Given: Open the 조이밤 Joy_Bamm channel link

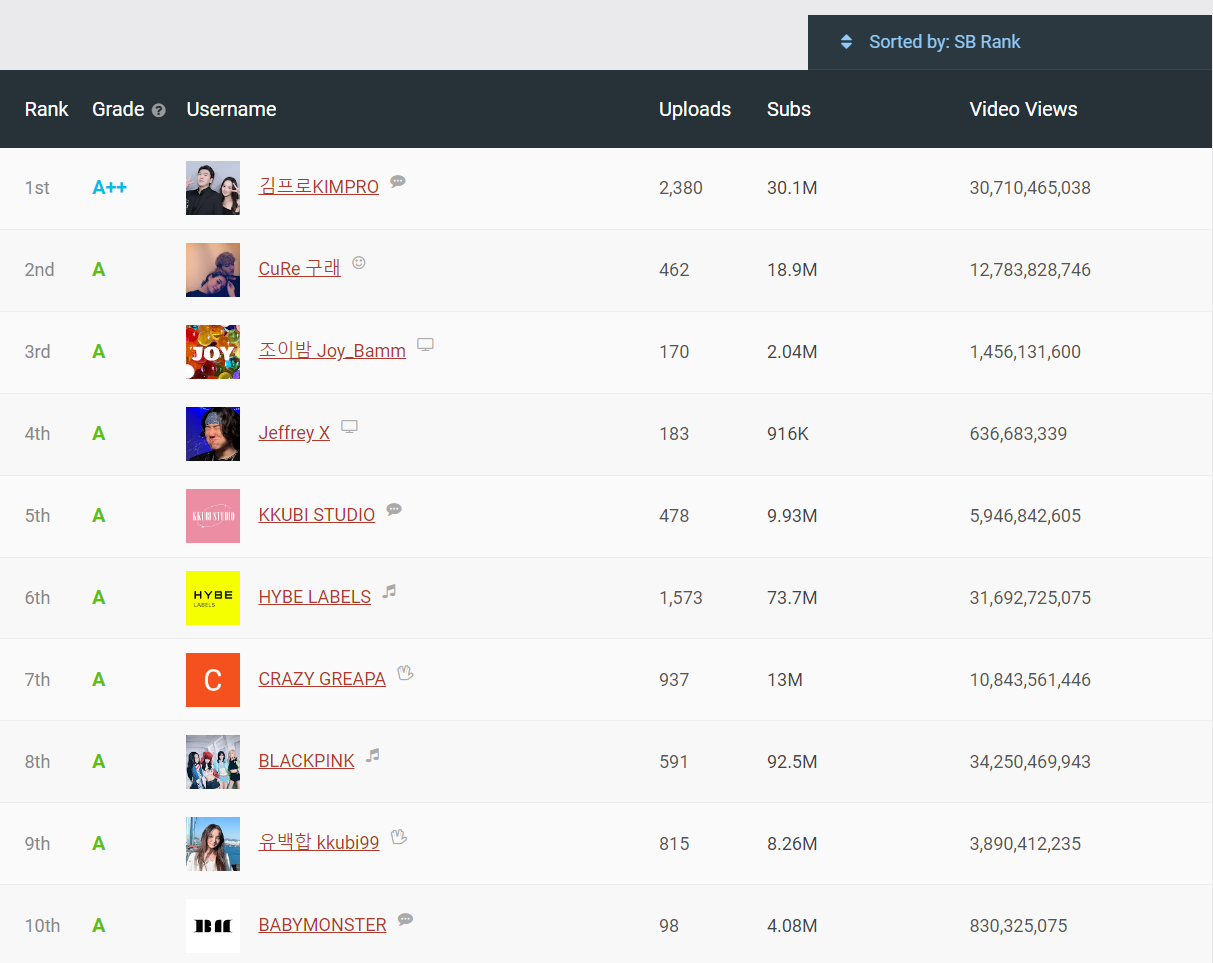Looking at the screenshot, I should pyautogui.click(x=332, y=351).
